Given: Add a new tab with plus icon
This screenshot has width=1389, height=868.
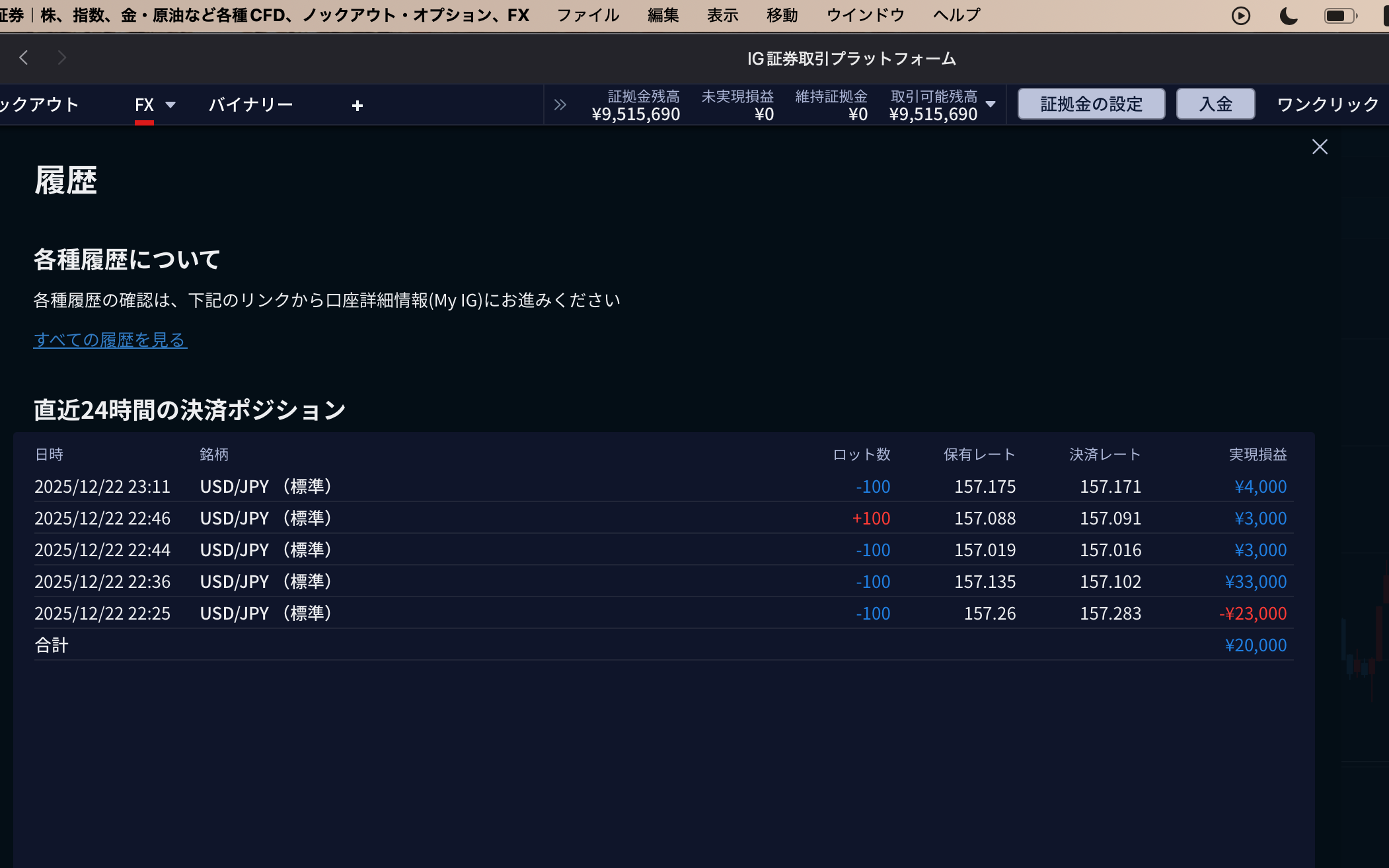Looking at the screenshot, I should [357, 106].
